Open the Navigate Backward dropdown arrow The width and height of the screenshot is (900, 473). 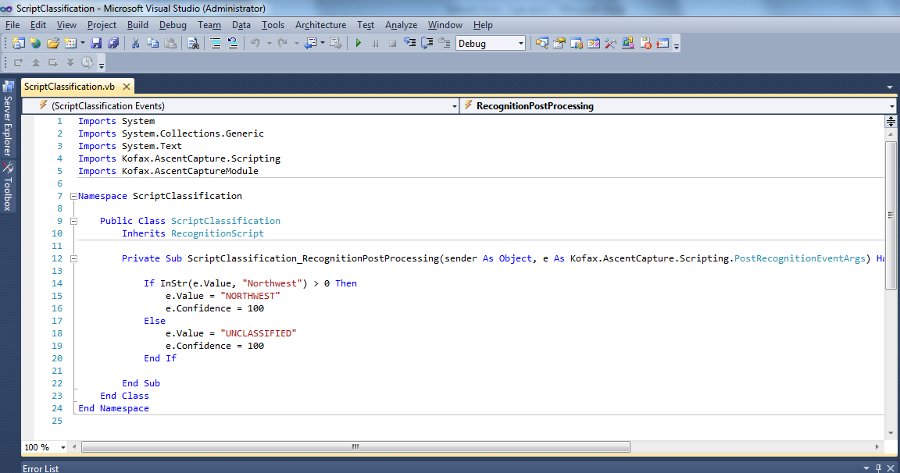pyautogui.click(x=323, y=44)
